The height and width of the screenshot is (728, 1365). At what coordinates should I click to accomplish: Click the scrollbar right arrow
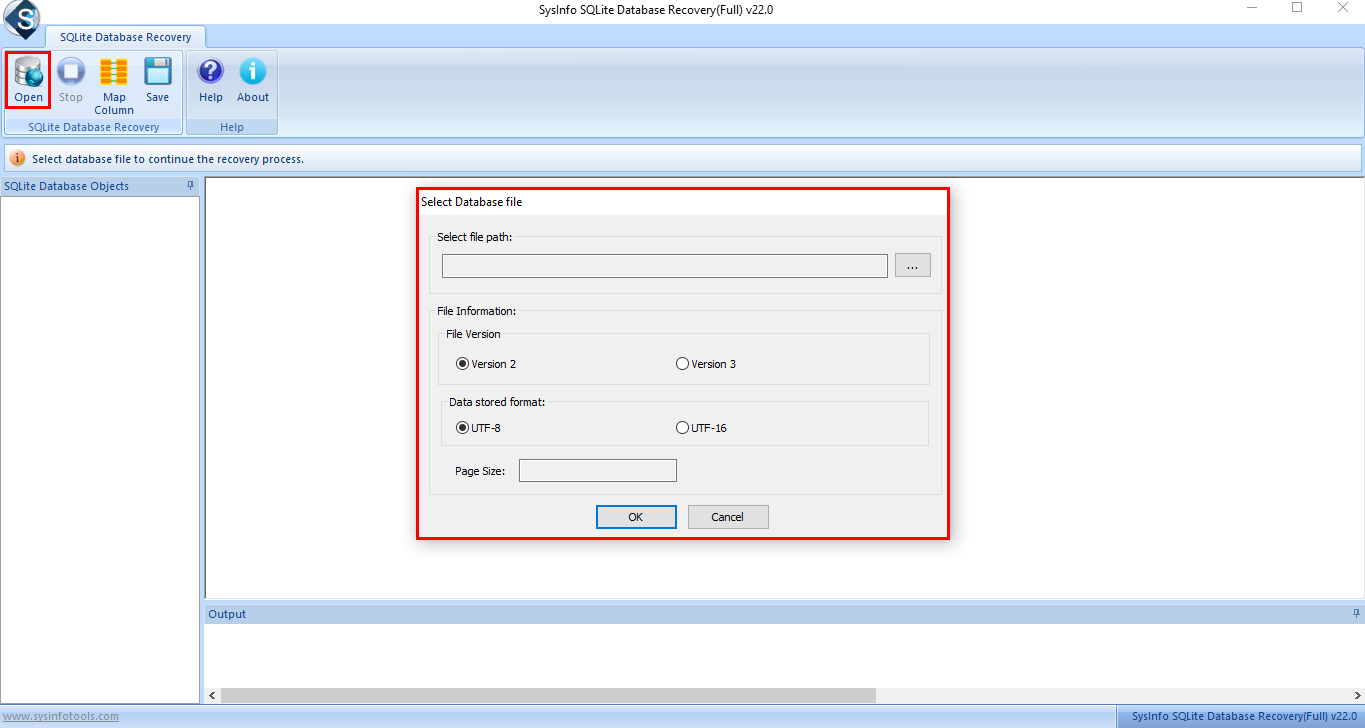point(1356,695)
